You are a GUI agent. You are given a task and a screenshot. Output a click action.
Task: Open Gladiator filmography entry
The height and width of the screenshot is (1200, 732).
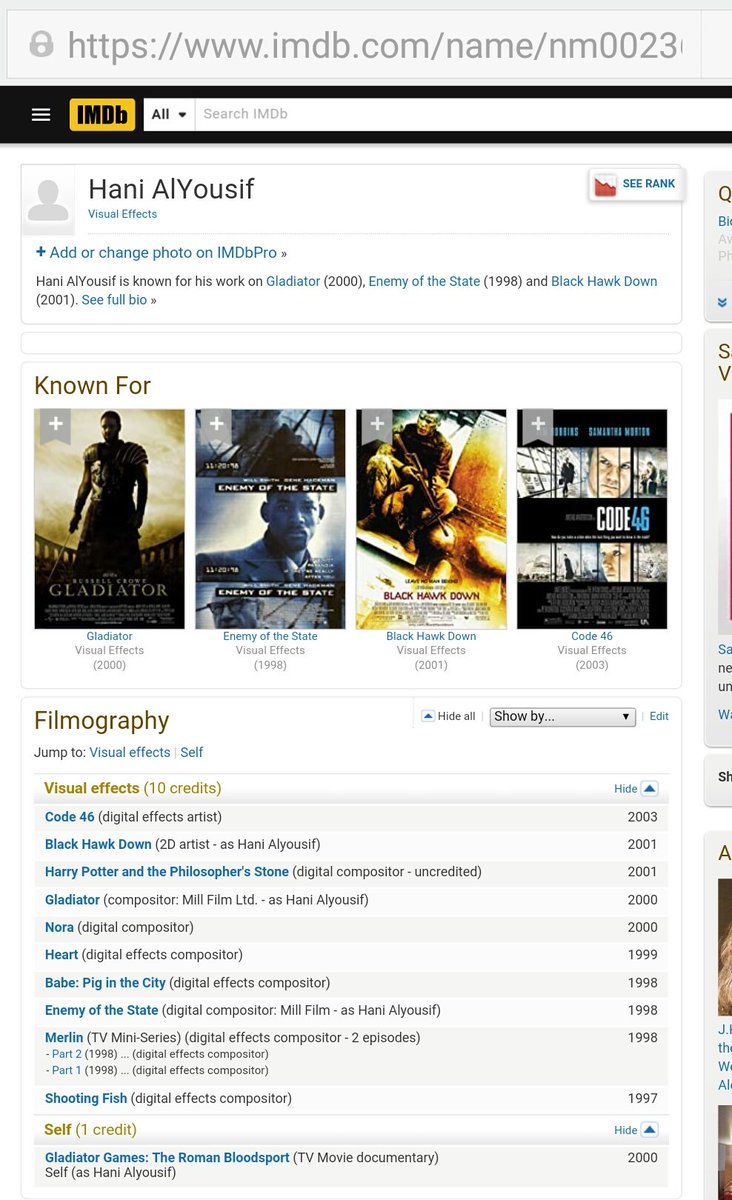(72, 900)
